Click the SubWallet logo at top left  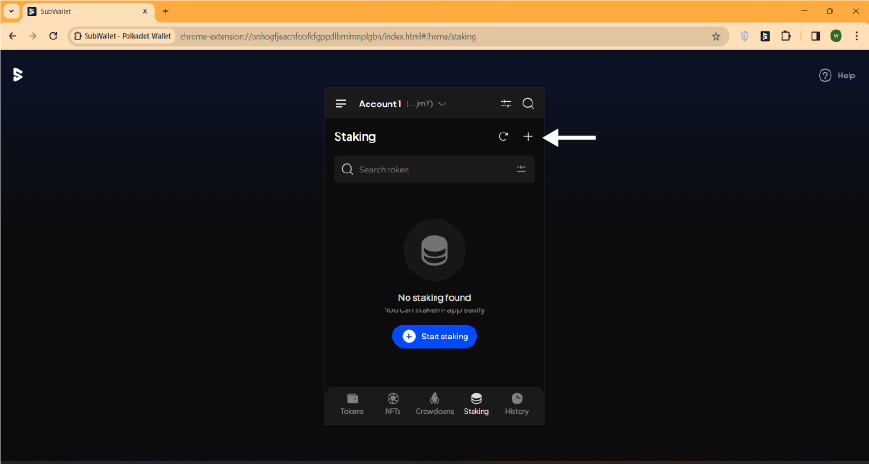(x=17, y=75)
